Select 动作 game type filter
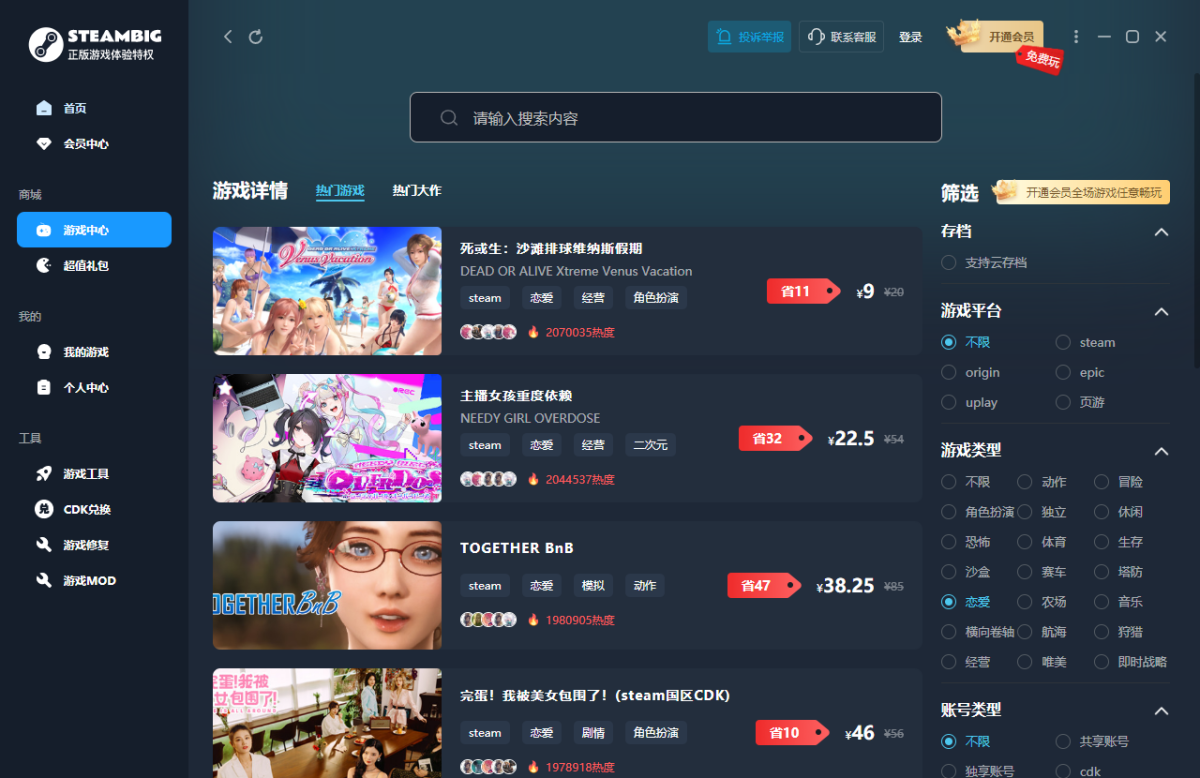Image resolution: width=1200 pixels, height=778 pixels. tap(1025, 482)
